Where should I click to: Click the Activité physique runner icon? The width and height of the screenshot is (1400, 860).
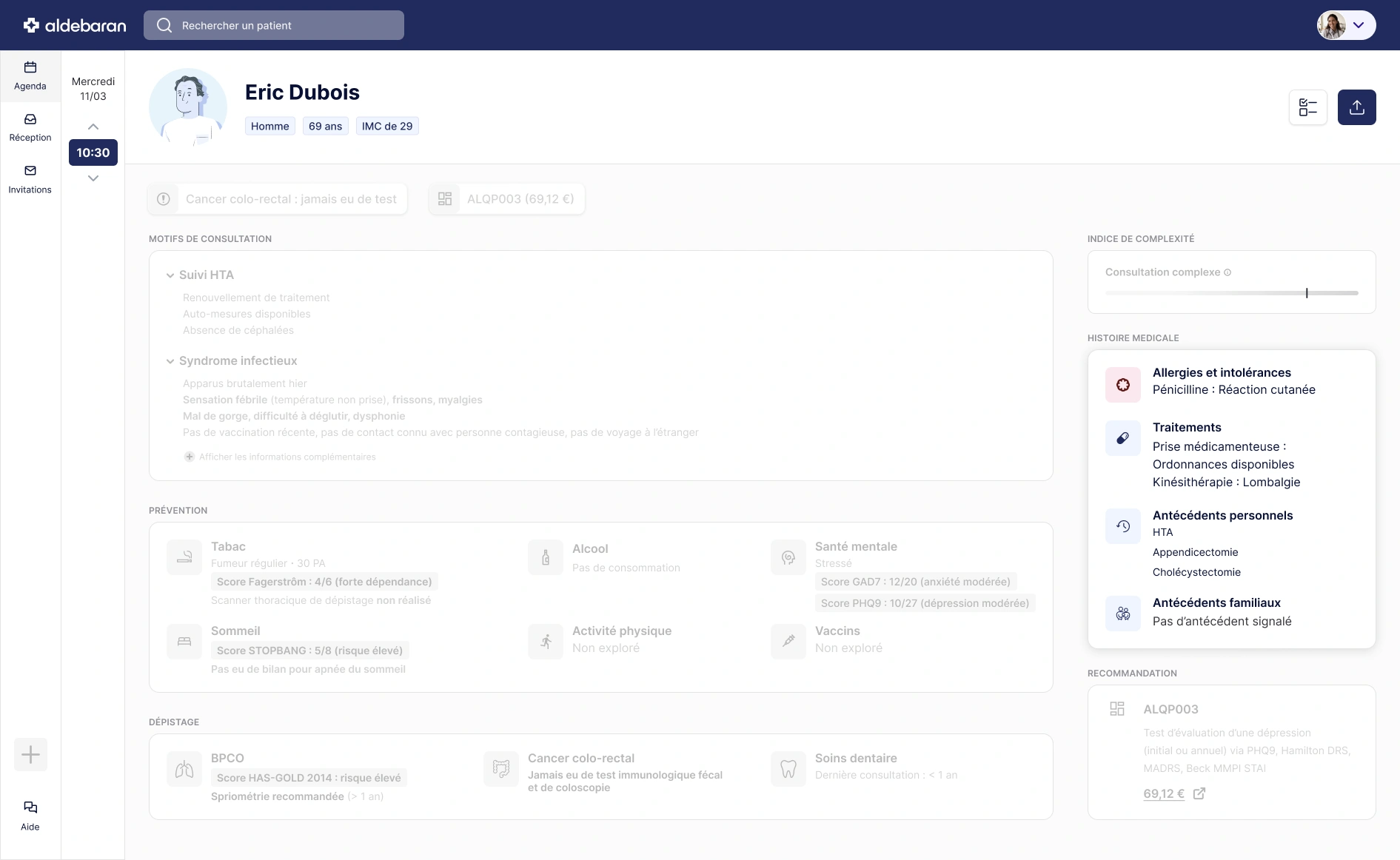pos(546,642)
